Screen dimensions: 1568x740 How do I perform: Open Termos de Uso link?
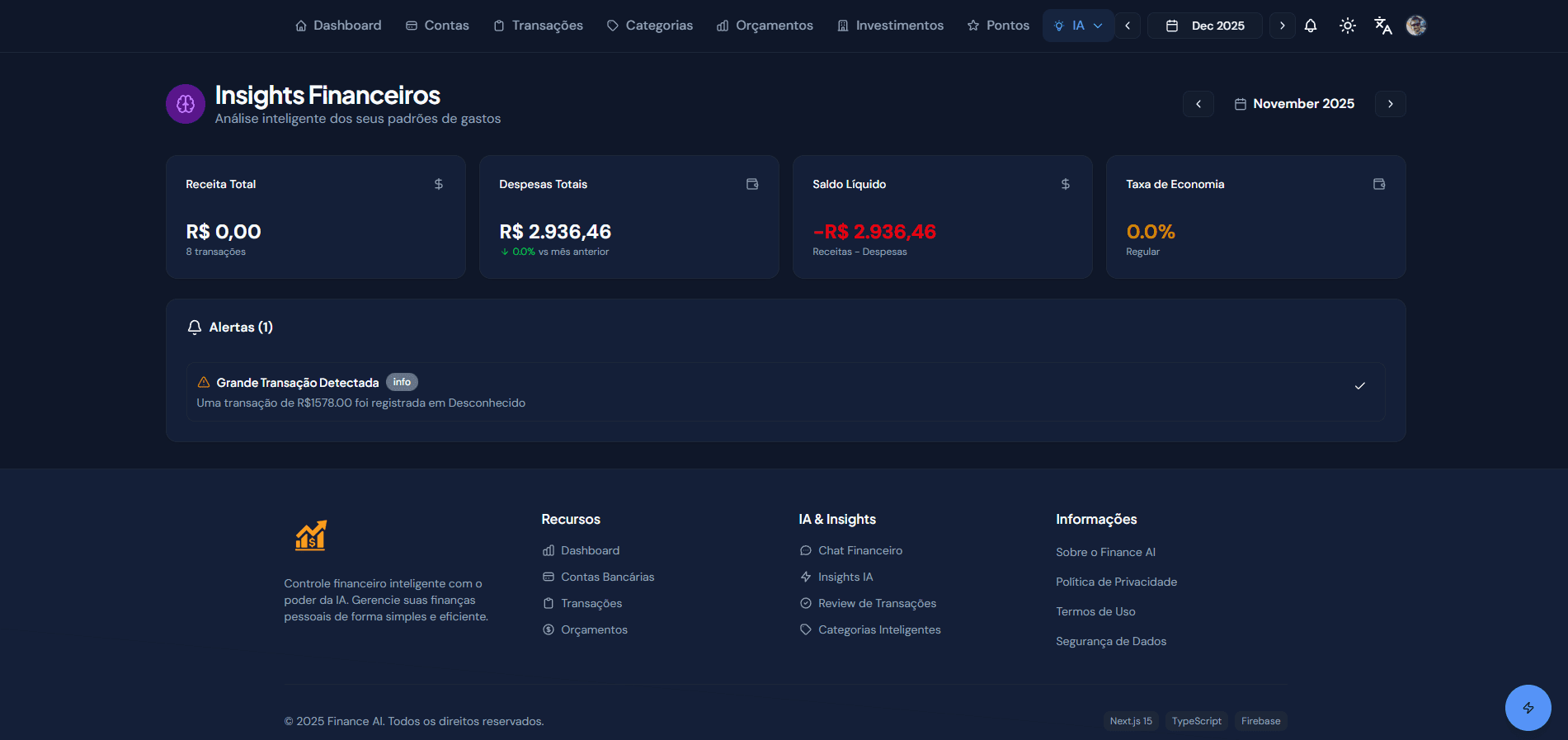point(1095,611)
